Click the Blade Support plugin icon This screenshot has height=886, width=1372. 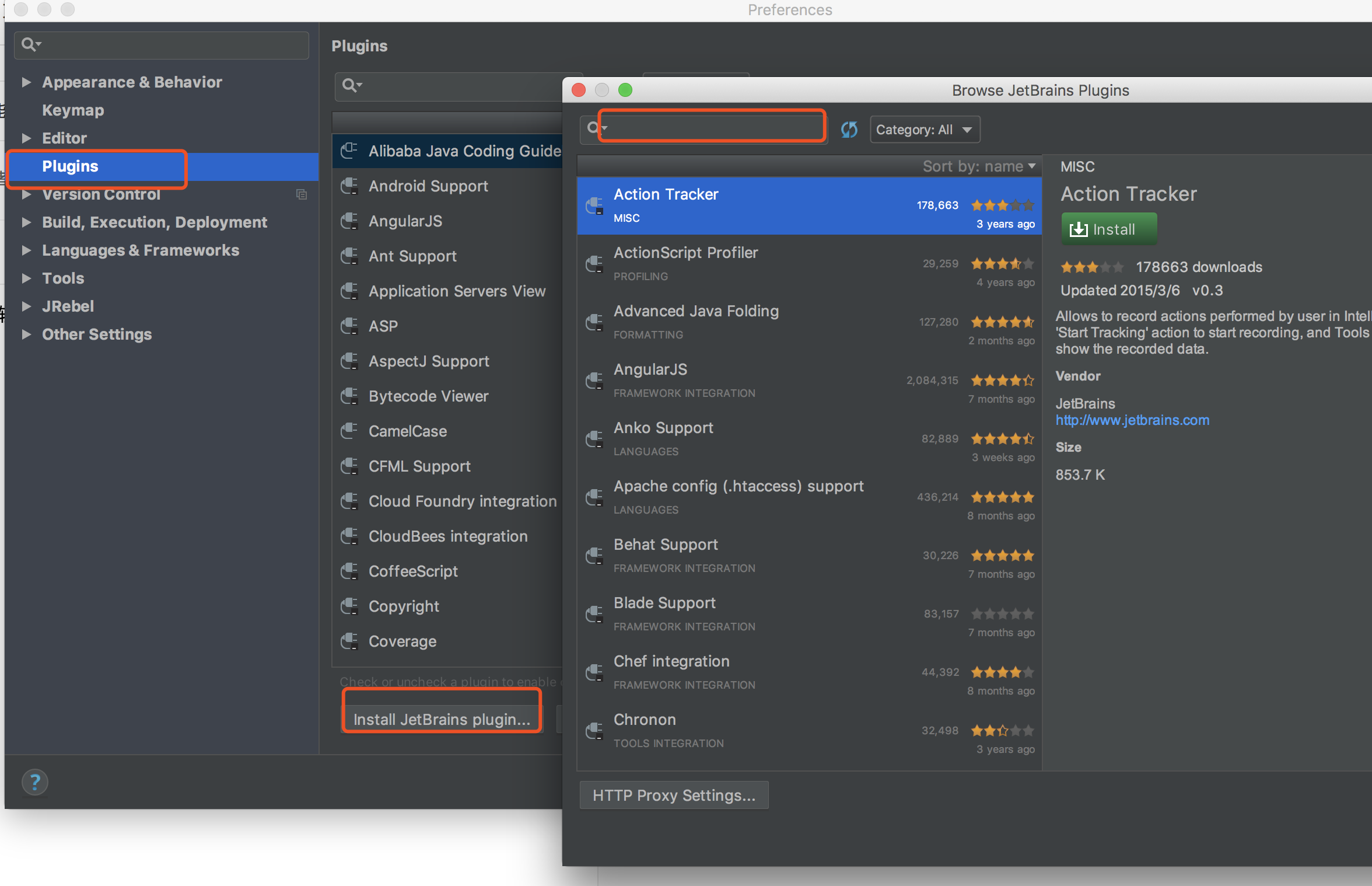594,615
